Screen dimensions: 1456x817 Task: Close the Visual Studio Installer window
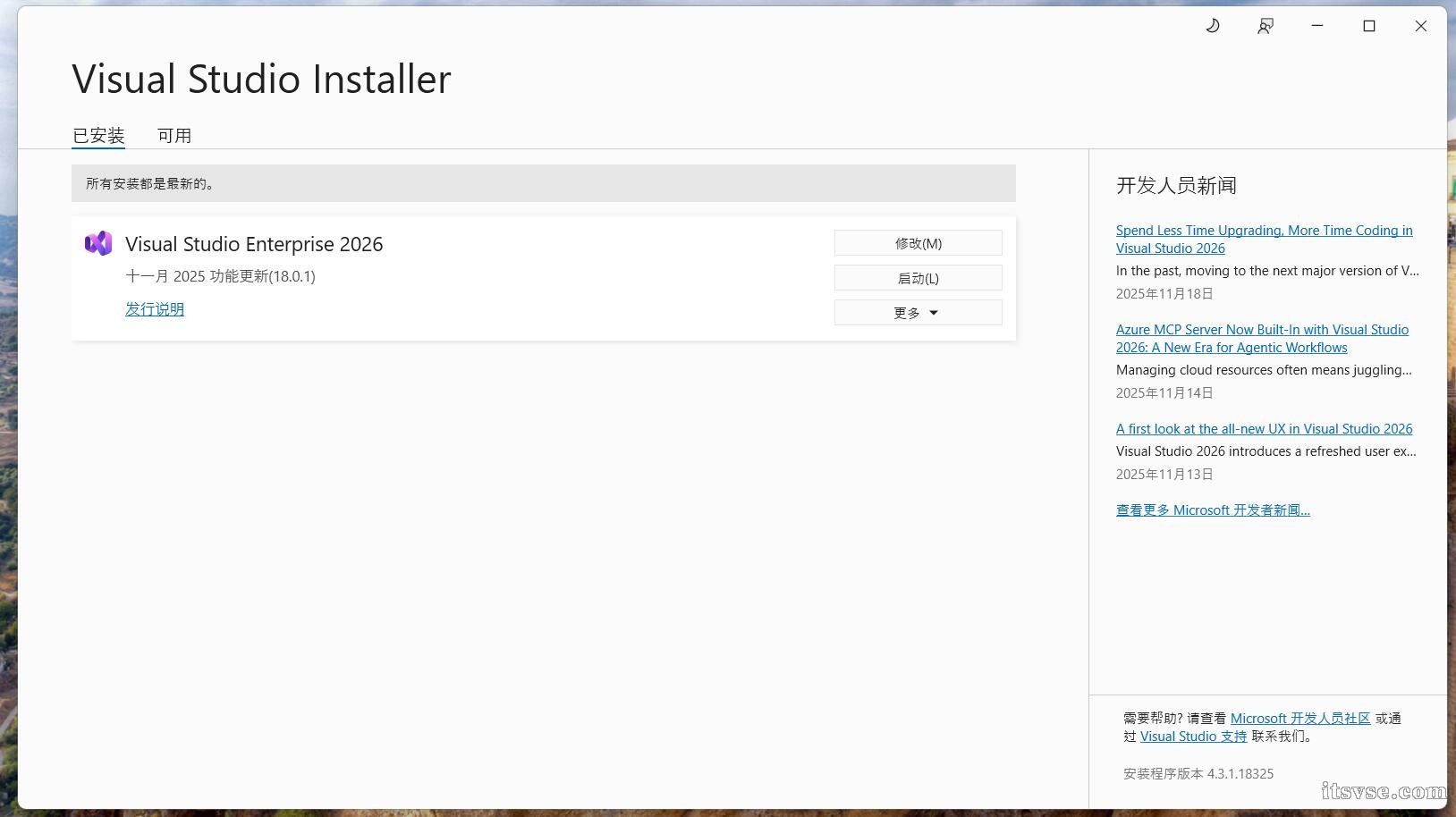(x=1420, y=26)
